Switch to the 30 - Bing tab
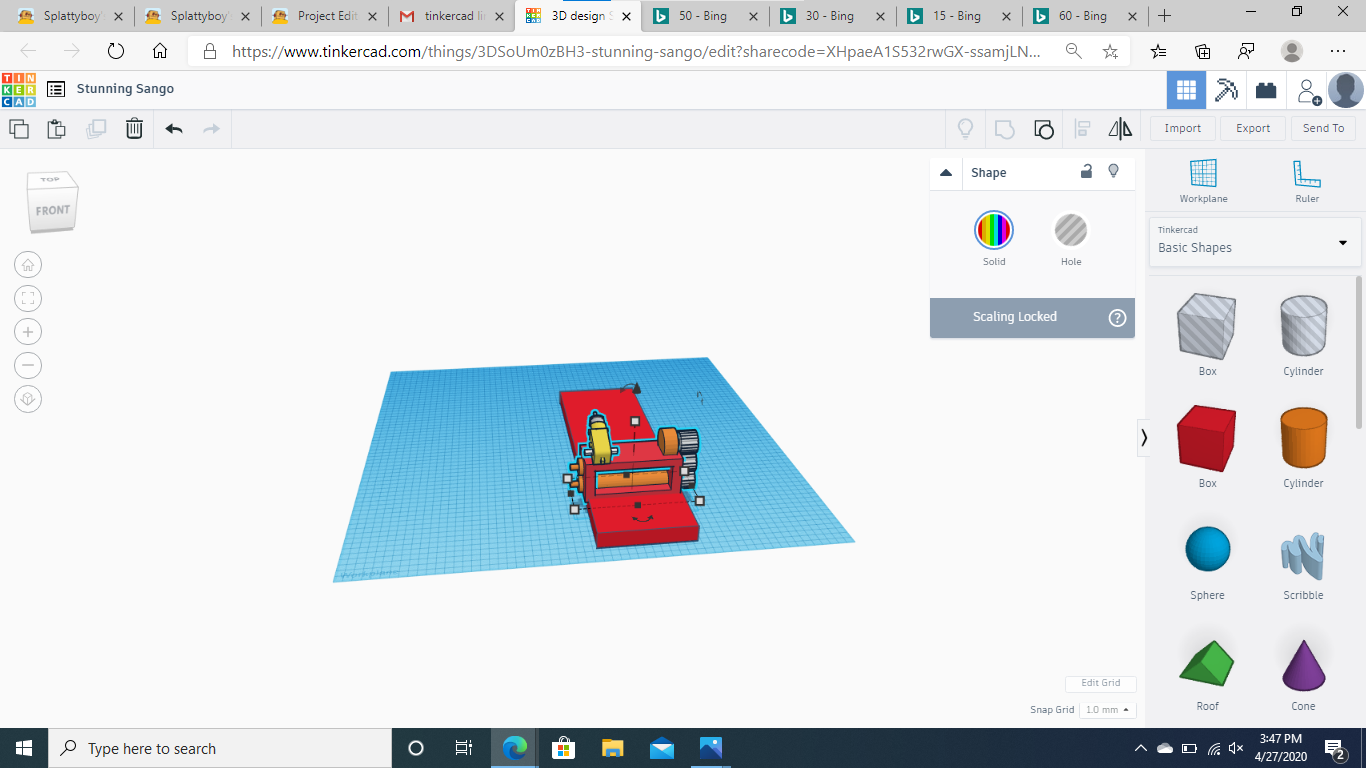The height and width of the screenshot is (768, 1366). [x=832, y=16]
